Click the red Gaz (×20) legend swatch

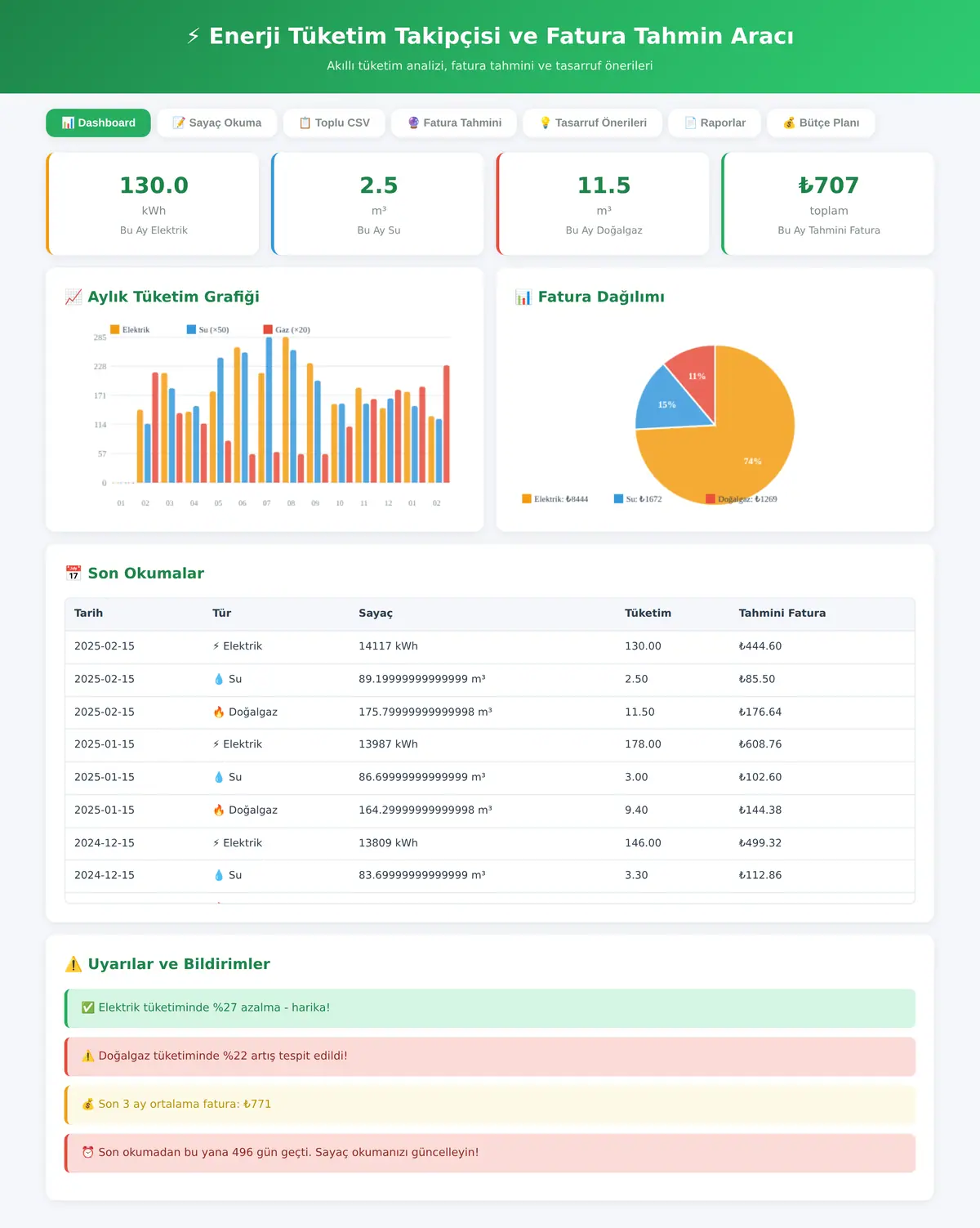coord(268,329)
